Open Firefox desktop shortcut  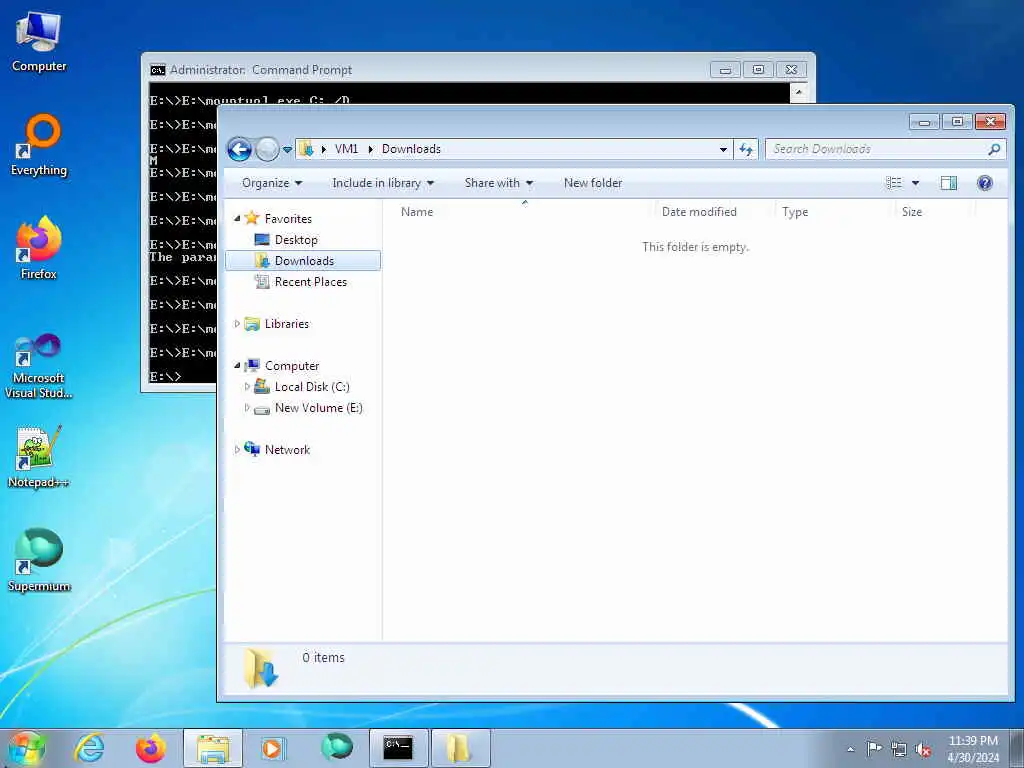(39, 248)
